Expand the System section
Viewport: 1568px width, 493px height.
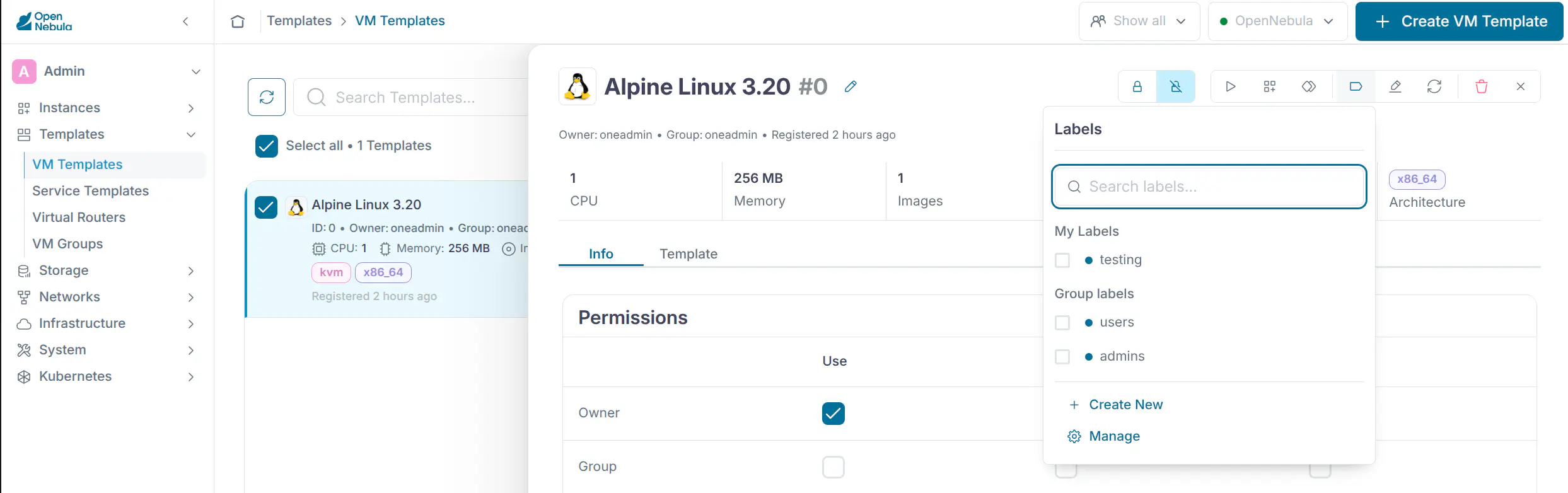191,350
